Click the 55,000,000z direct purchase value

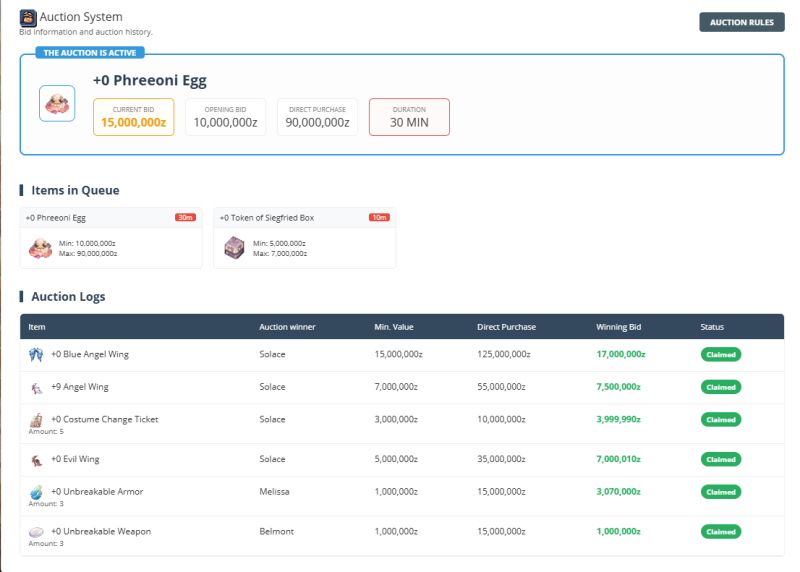coord(501,387)
